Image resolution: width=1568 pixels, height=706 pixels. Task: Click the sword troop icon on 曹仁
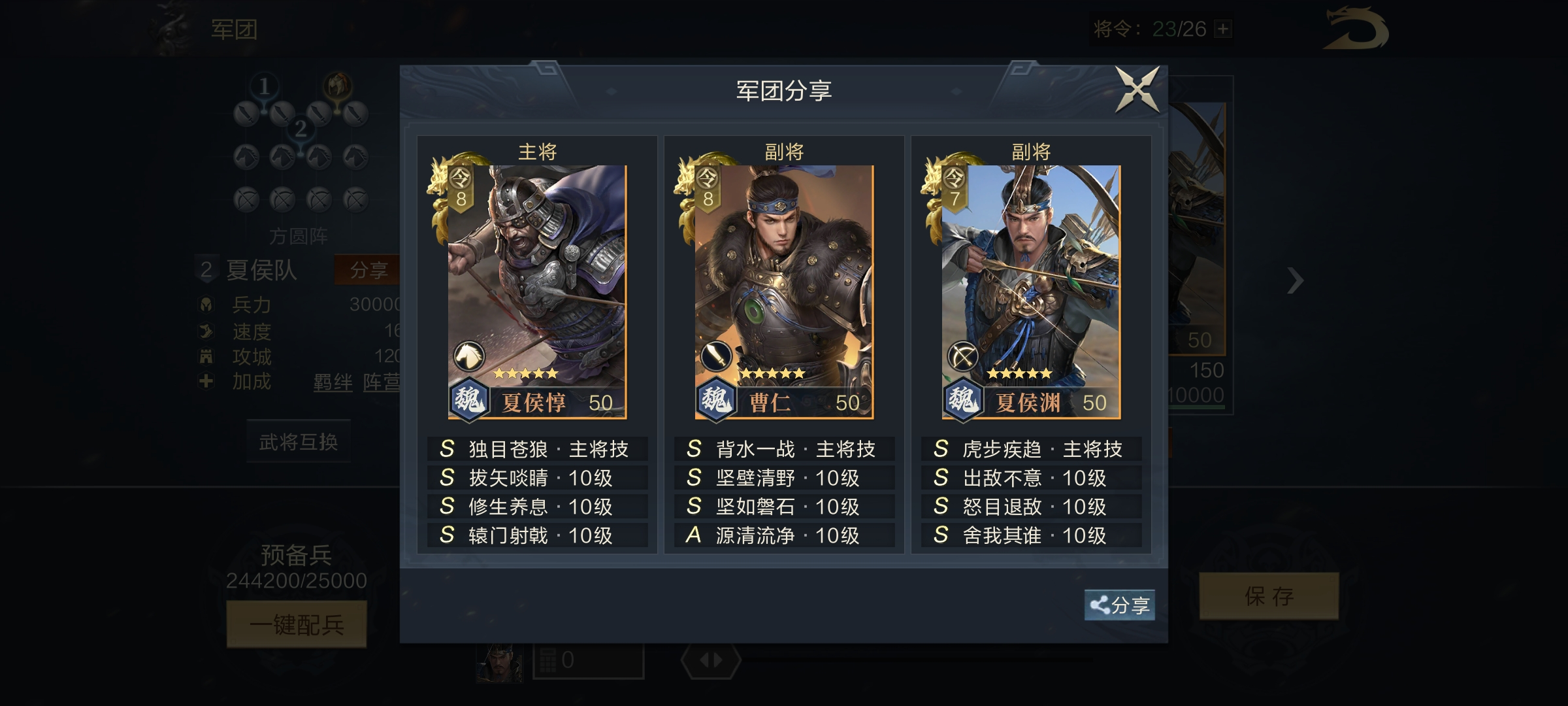(x=716, y=356)
